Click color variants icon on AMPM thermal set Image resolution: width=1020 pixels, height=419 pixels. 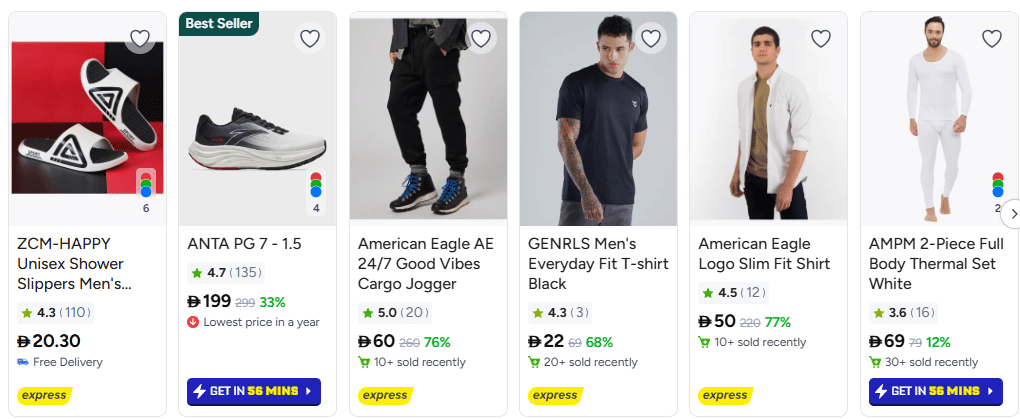tap(997, 185)
